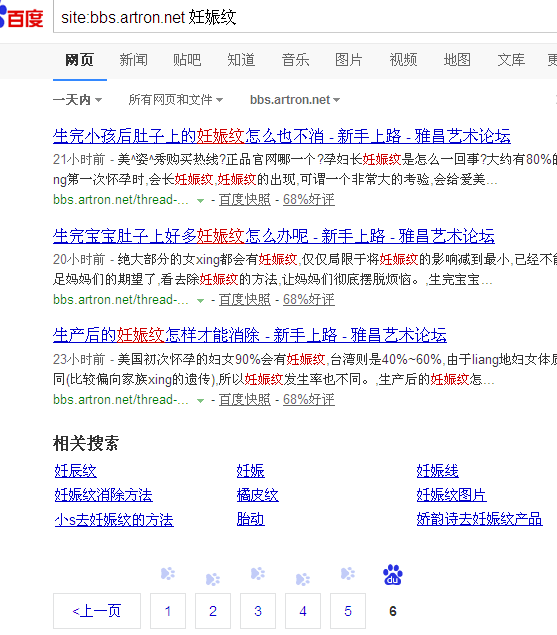This screenshot has height=635, width=557.
Task: Open result titled 生完宝宝肚子上好多妊娠纹怎么办呢
Action: point(273,236)
